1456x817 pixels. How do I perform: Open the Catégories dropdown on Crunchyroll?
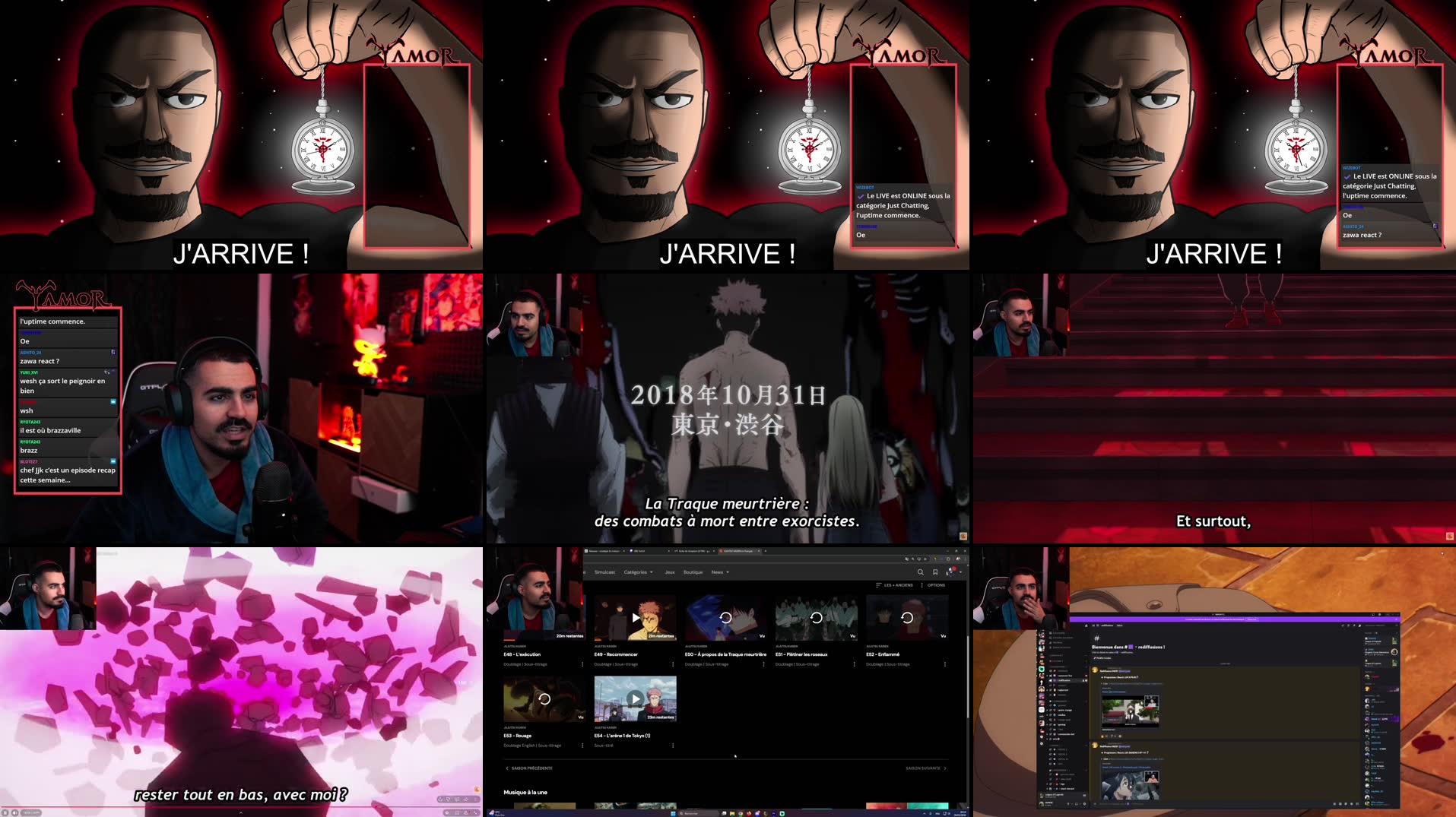click(x=636, y=572)
